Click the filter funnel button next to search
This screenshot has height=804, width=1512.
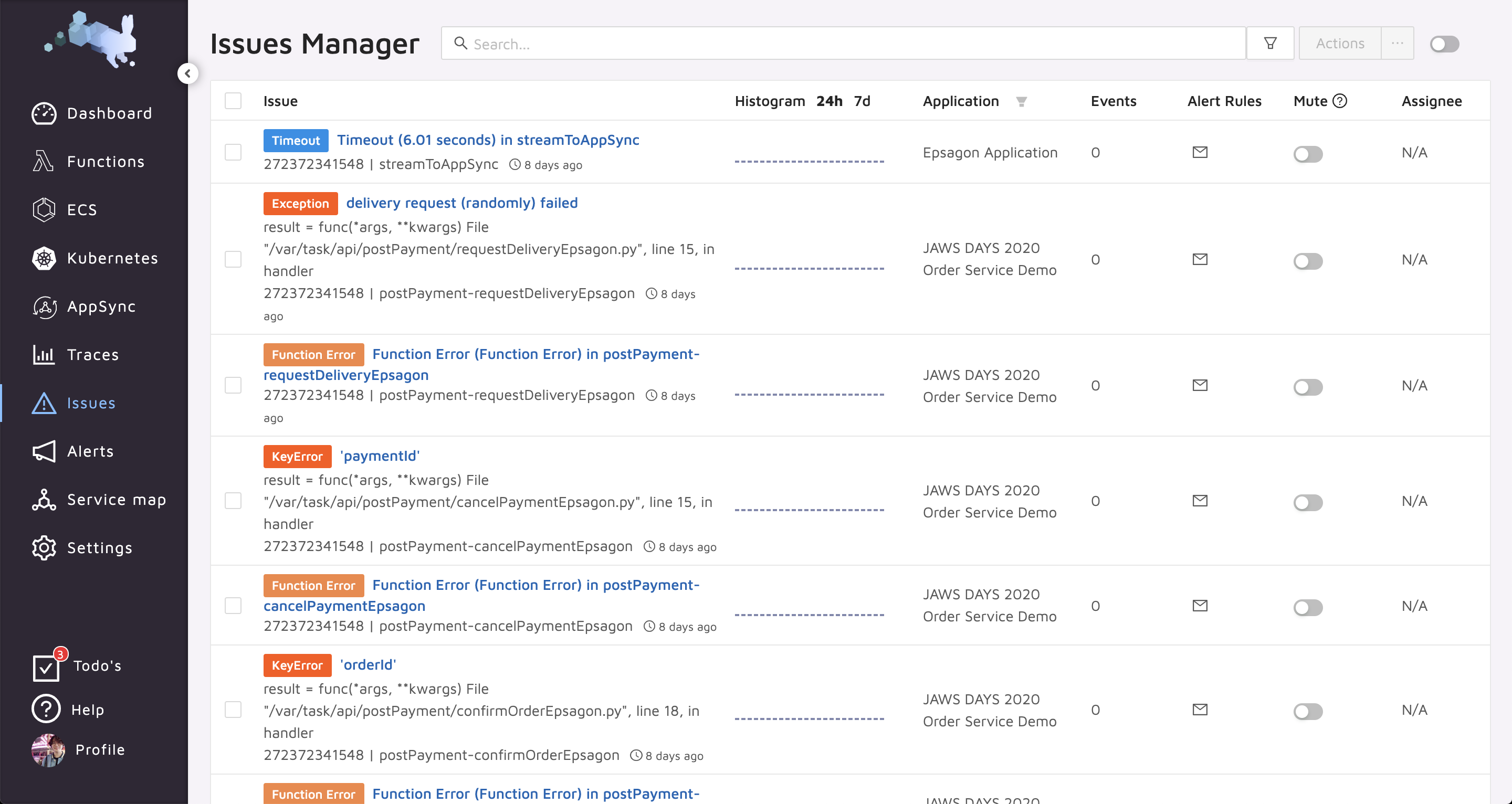point(1270,44)
